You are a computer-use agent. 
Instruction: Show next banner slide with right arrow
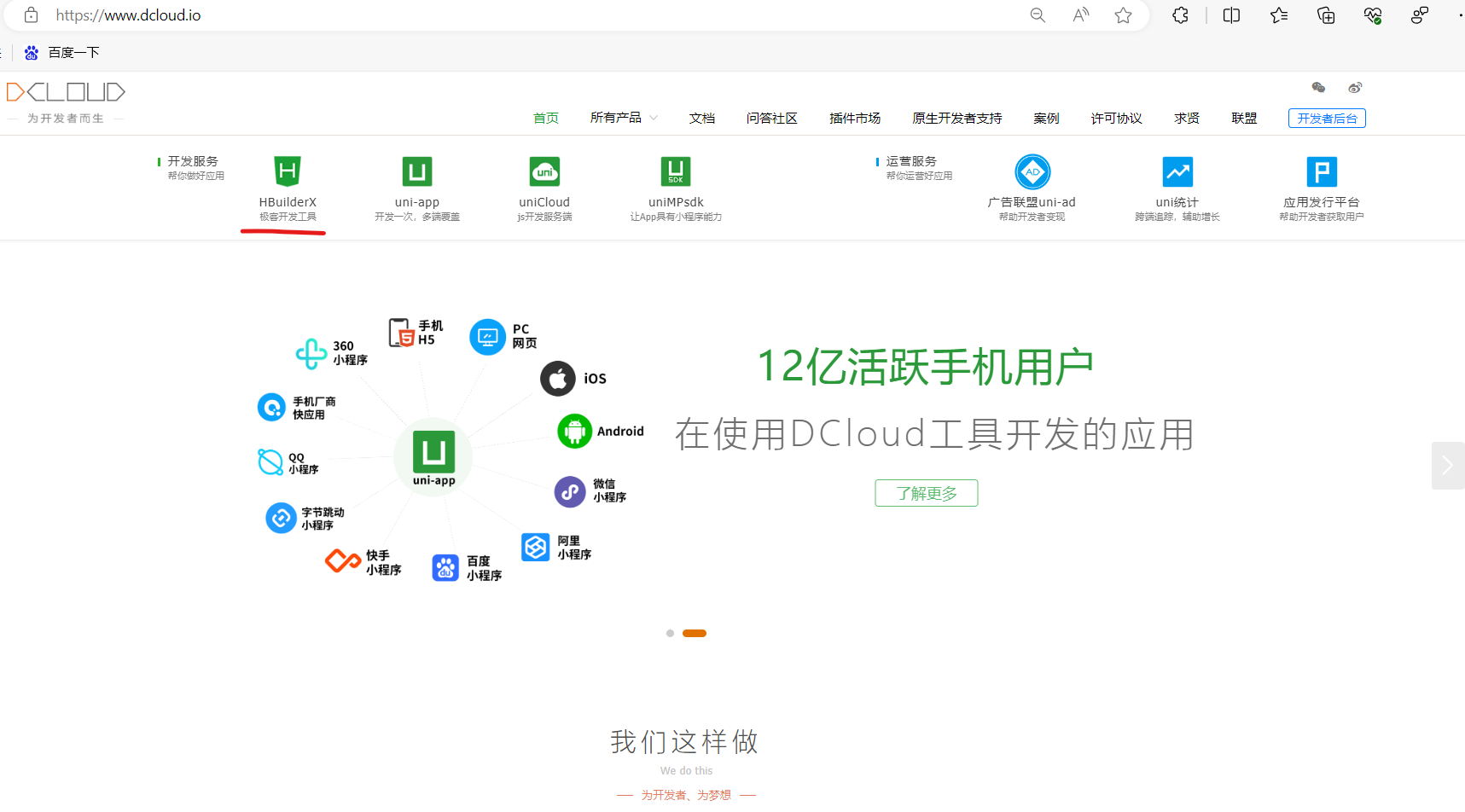click(1448, 466)
